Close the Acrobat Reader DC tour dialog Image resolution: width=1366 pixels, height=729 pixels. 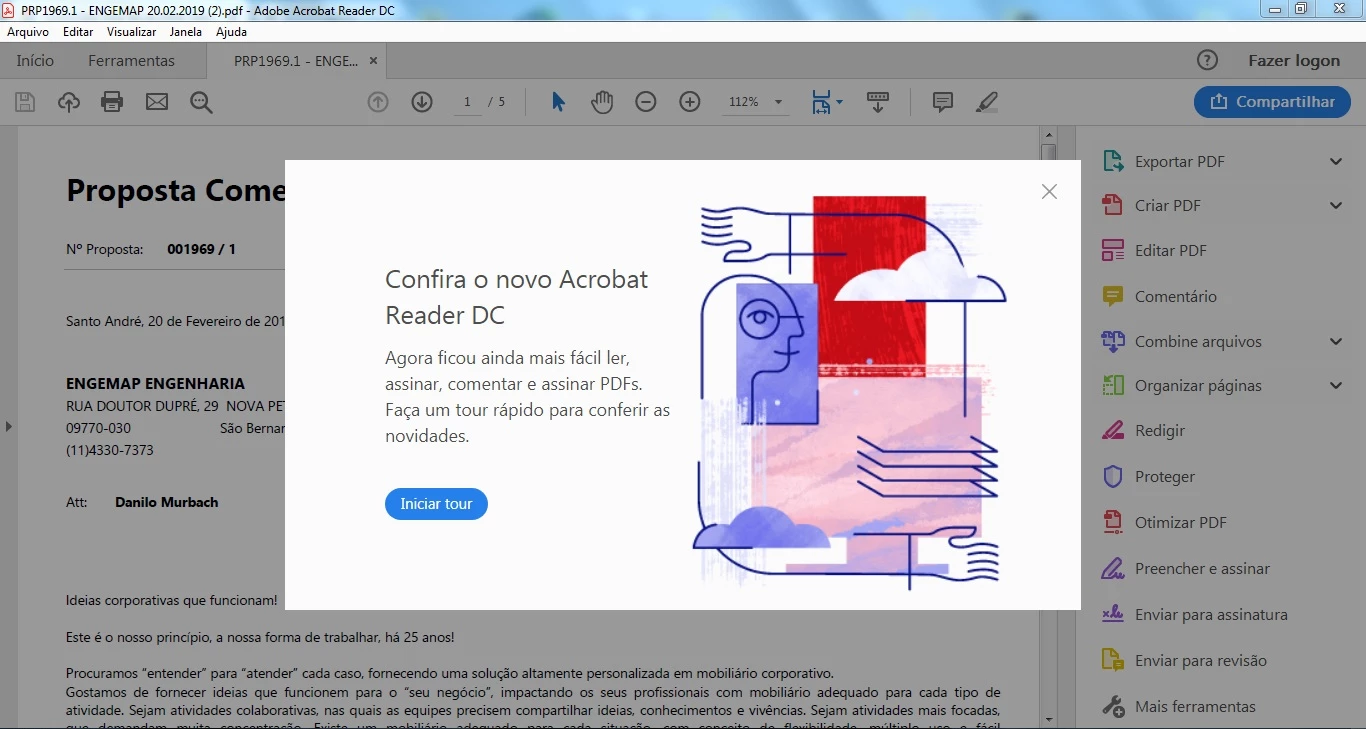tap(1049, 192)
